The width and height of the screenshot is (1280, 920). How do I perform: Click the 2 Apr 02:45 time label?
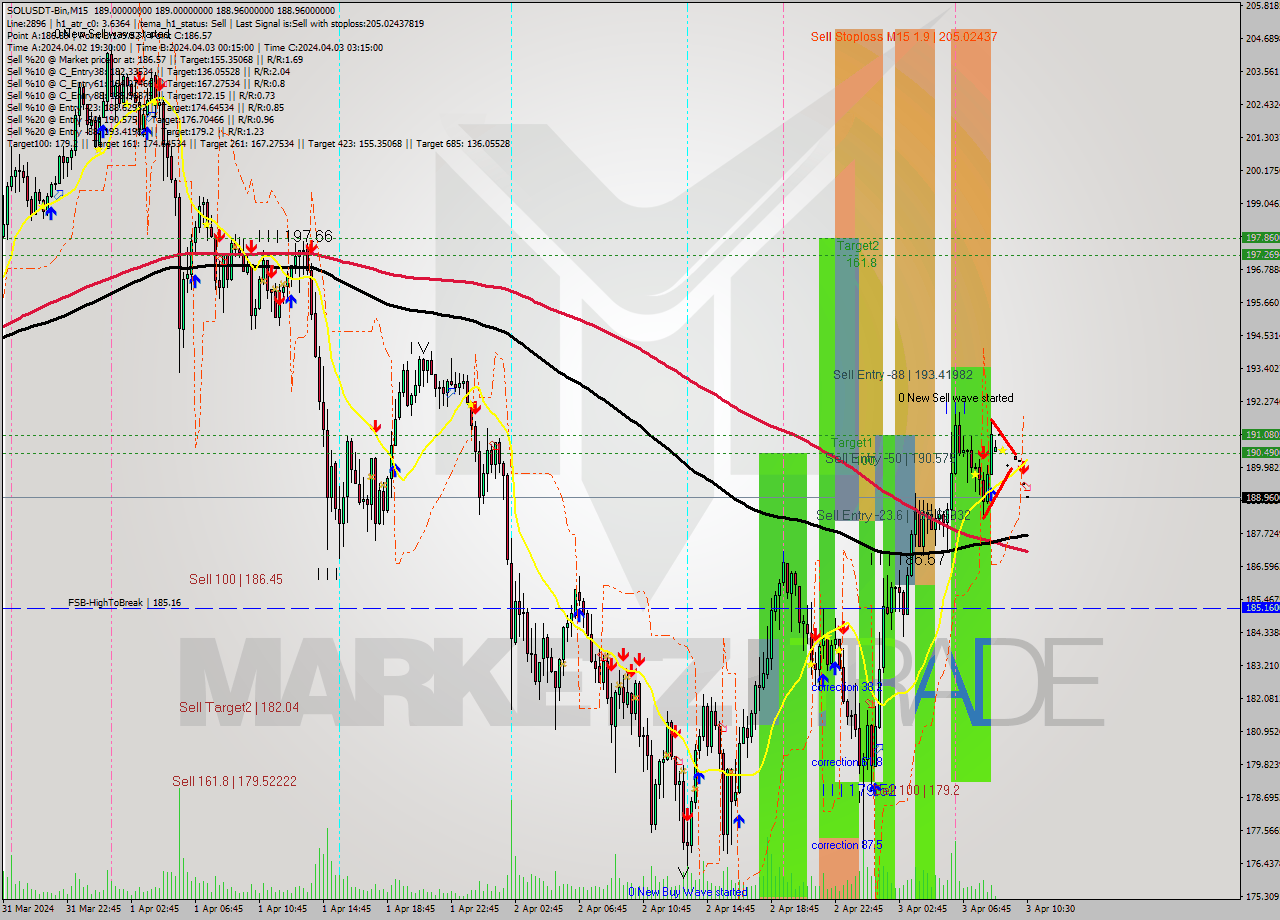coord(540,909)
